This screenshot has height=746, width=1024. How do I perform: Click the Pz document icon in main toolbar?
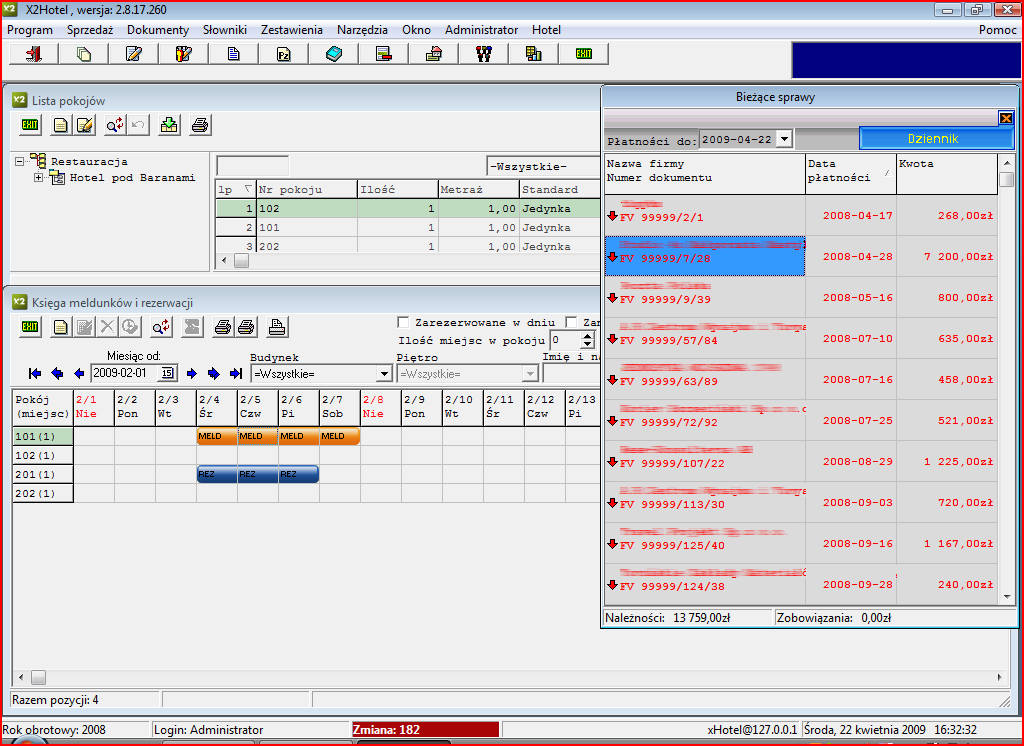[x=283, y=54]
